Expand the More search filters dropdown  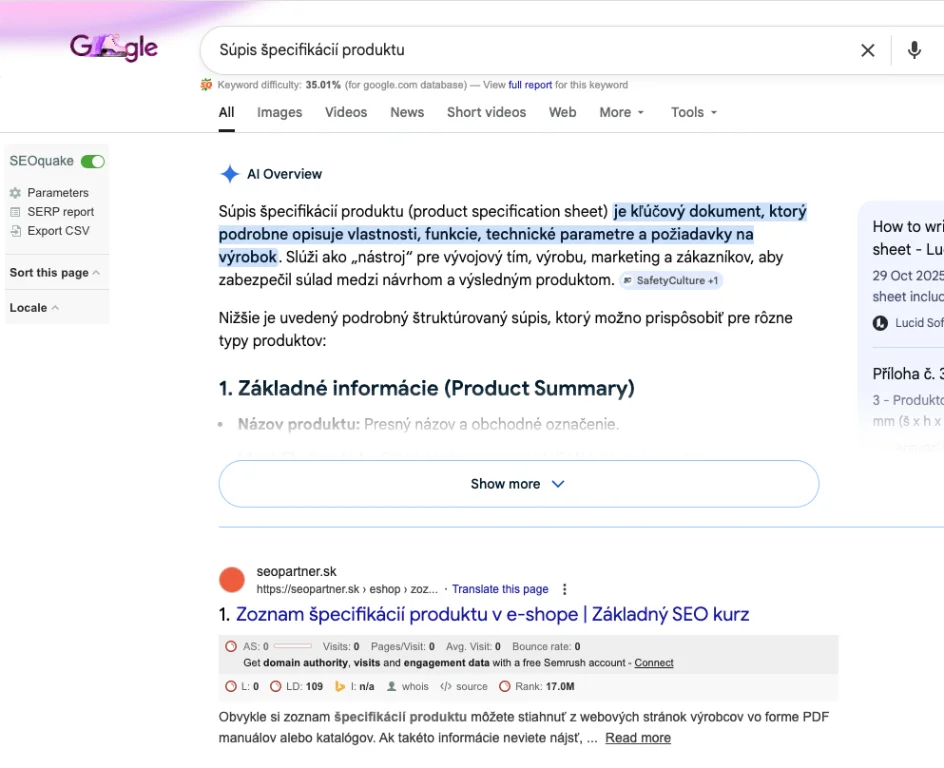point(622,112)
